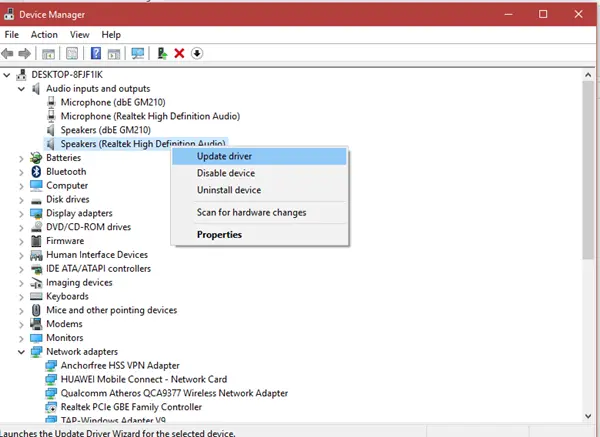The width and height of the screenshot is (600, 437).
Task: Expand the Disk drives category
Action: [21, 199]
